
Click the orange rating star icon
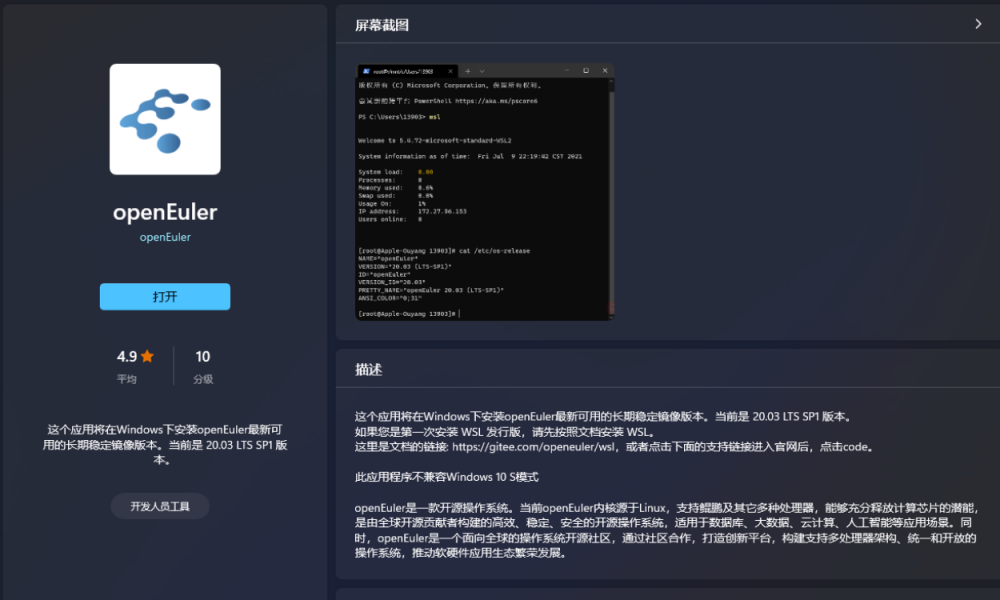(x=147, y=356)
